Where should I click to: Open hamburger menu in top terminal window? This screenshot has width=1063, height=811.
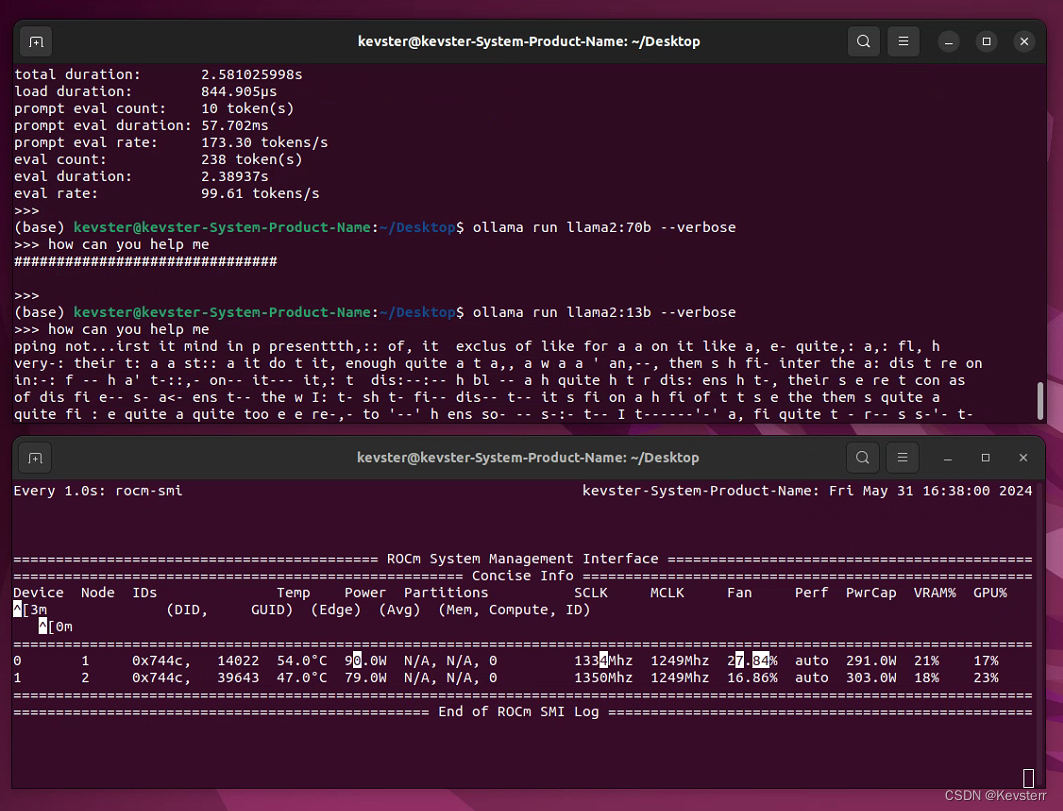[x=903, y=41]
